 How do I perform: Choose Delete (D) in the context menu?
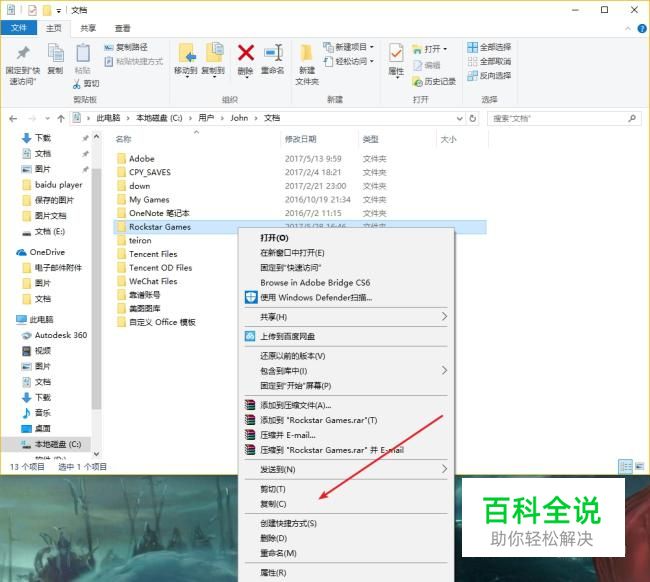click(x=274, y=538)
